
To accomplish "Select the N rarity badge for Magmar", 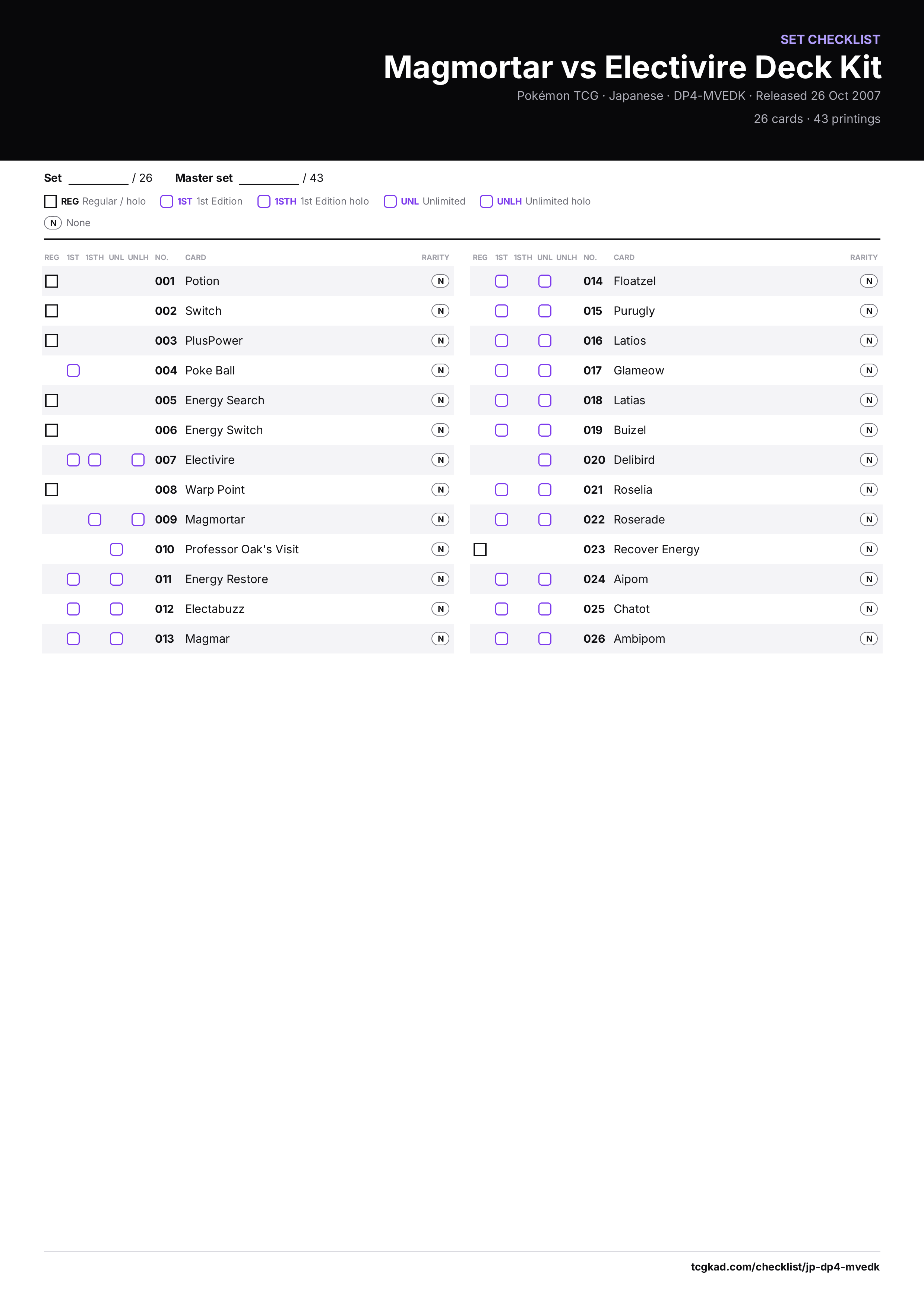I will (x=440, y=639).
